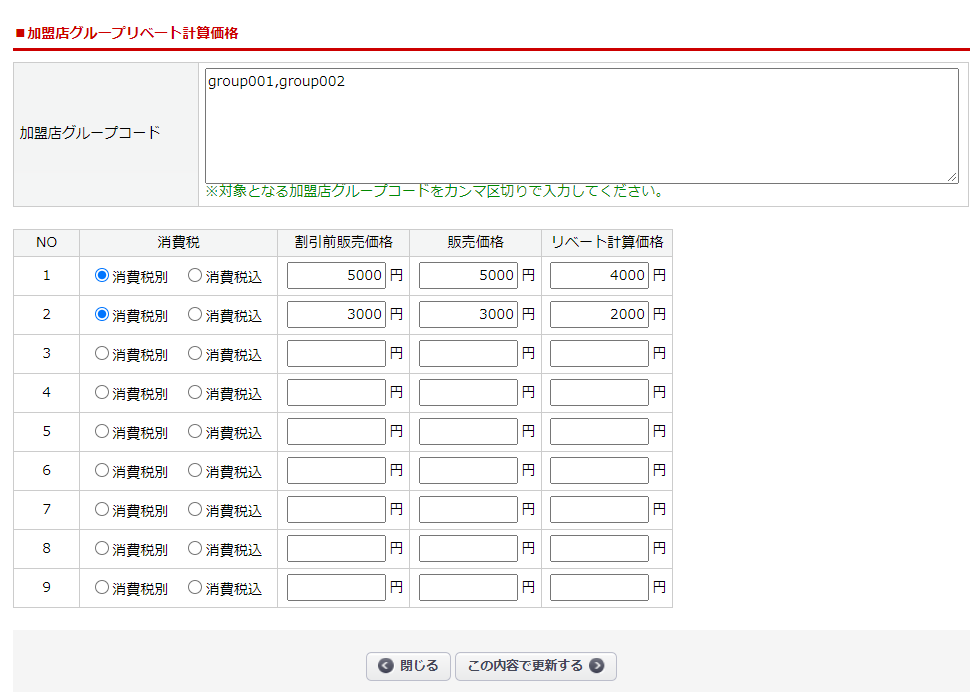Click row 2 販売価格 field with 3000

coord(468,314)
